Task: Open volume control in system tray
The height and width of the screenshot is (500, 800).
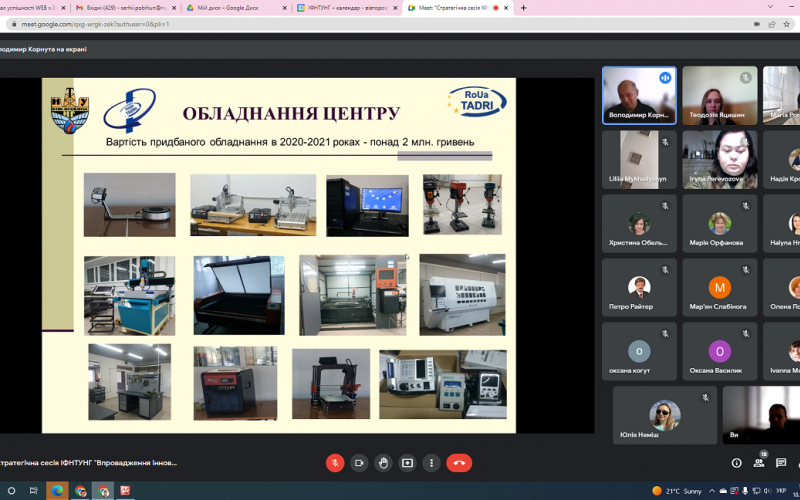Action: (x=766, y=491)
